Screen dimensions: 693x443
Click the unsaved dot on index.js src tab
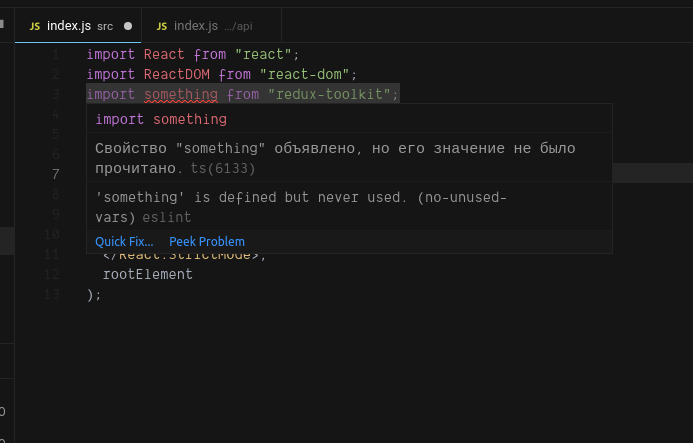[128, 26]
